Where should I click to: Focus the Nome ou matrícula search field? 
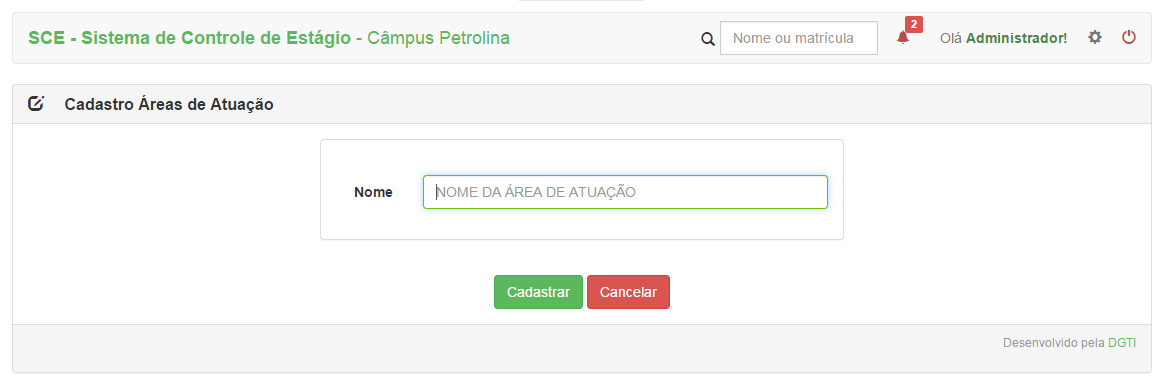798,38
